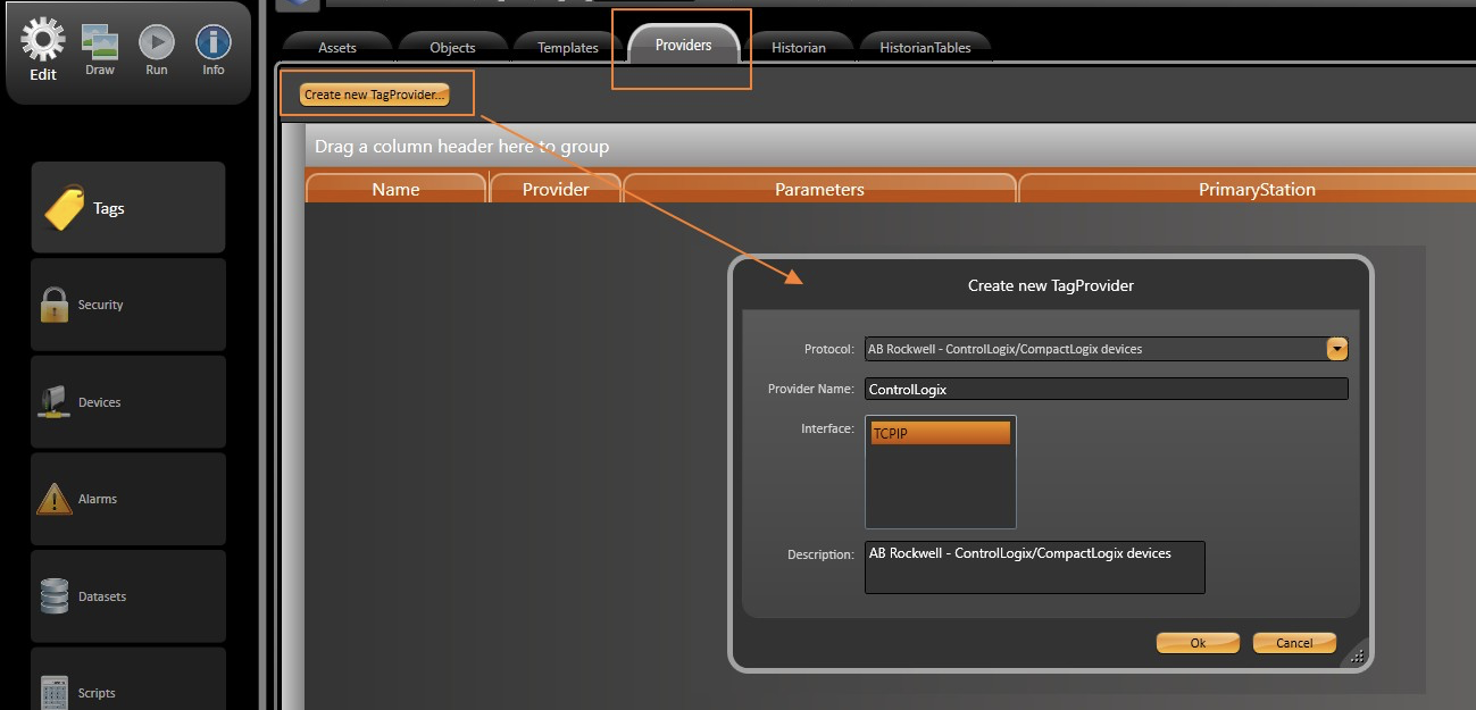Open the Security padlock section
Screen dimensions: 1476x710
point(128,305)
